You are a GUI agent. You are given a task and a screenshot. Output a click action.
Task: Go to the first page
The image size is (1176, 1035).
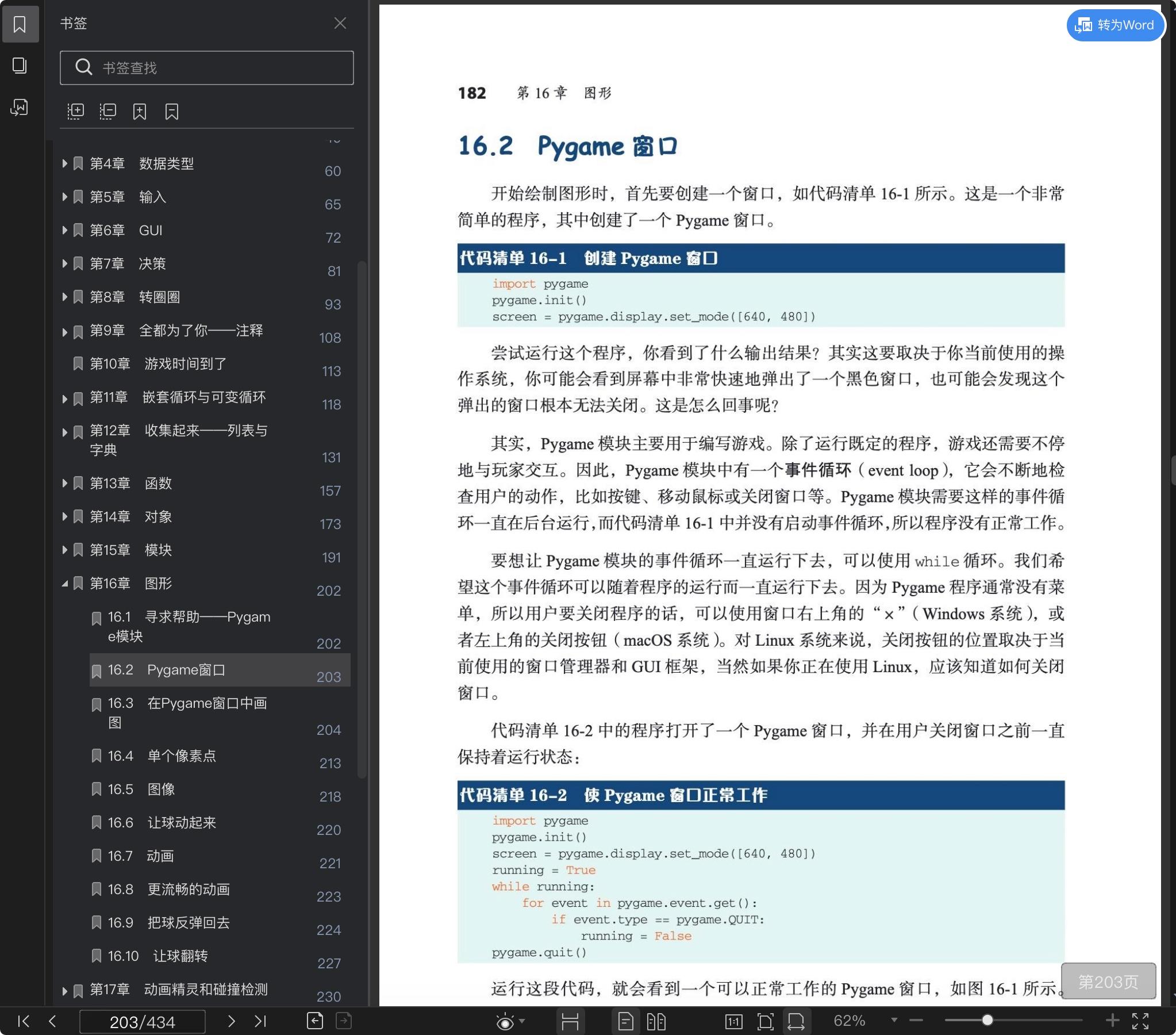point(24,1021)
